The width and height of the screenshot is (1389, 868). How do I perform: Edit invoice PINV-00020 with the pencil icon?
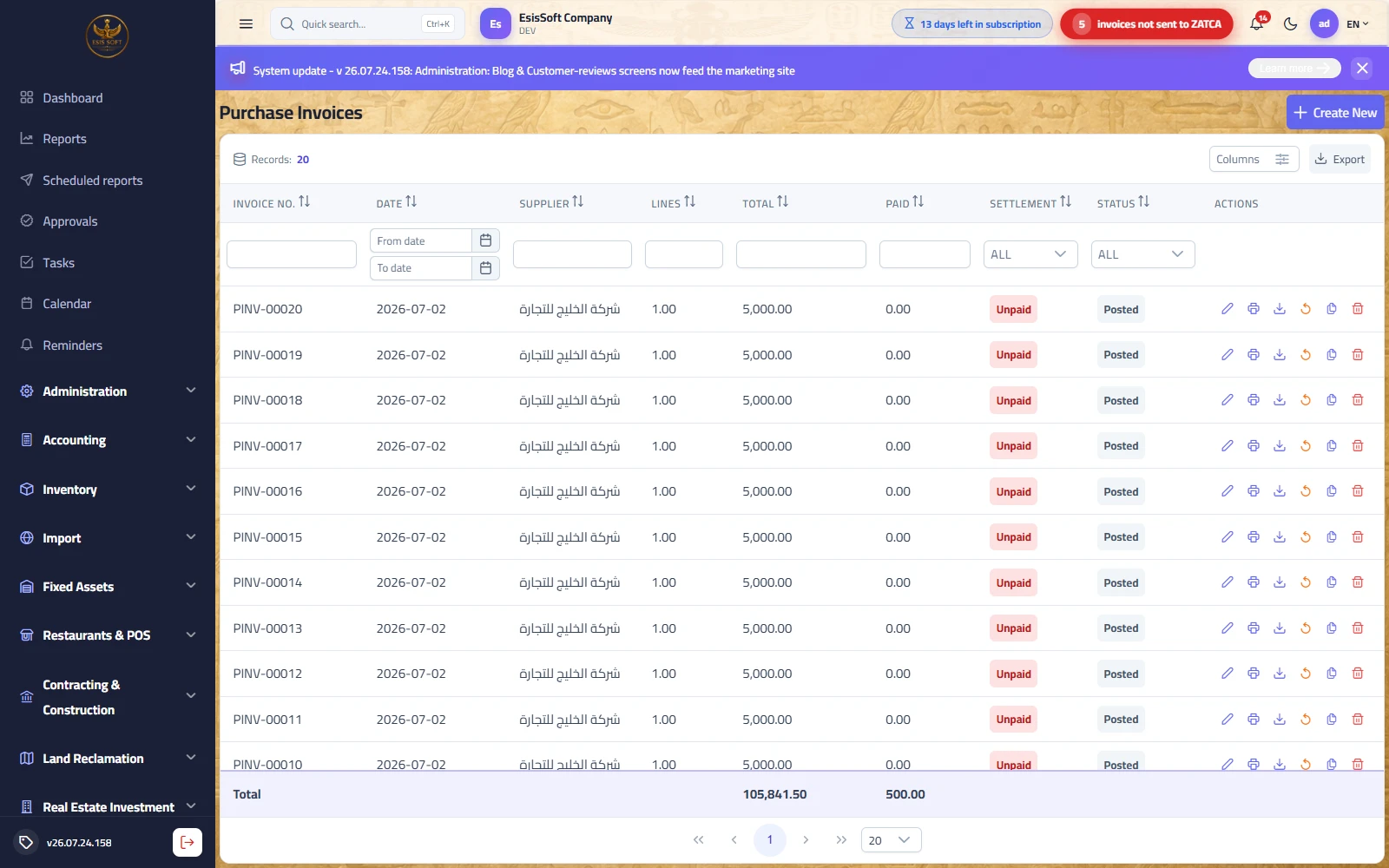(1228, 309)
